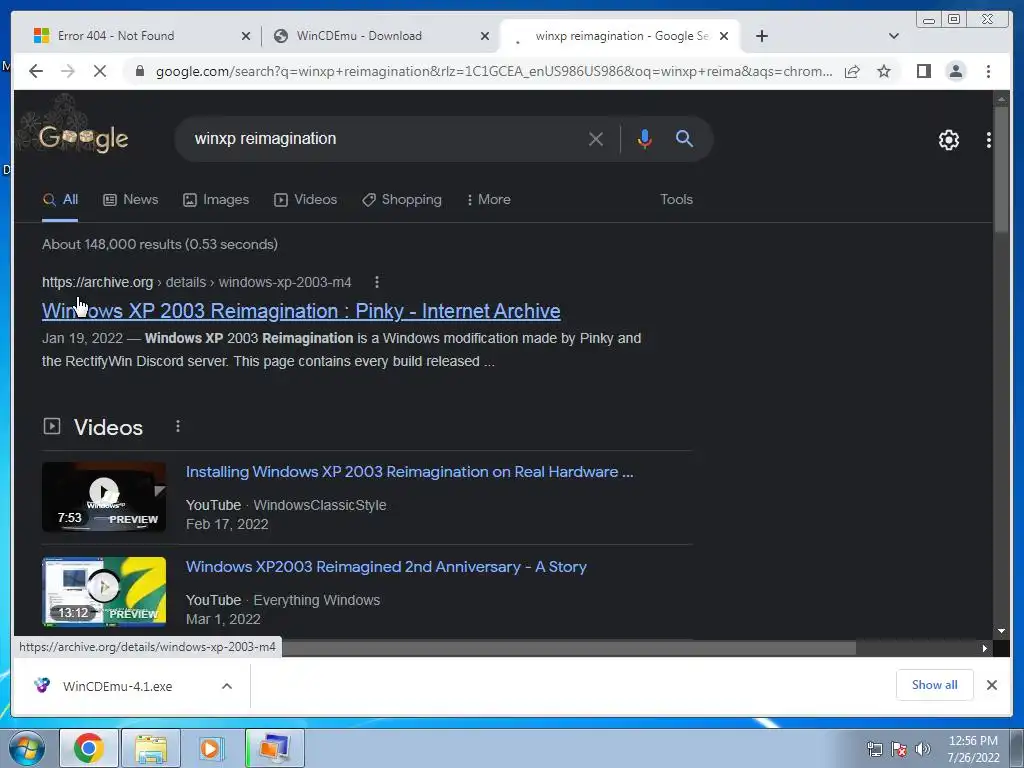Bookmark this page with the star icon

884,71
